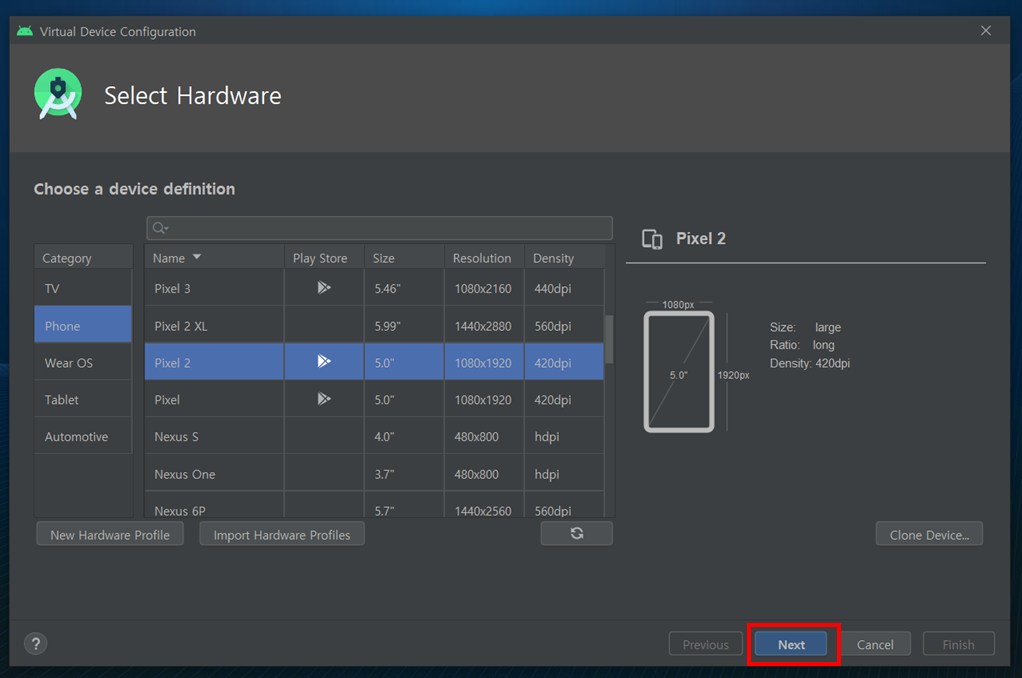This screenshot has width=1022, height=678.
Task: Click the Previous button
Action: point(705,644)
